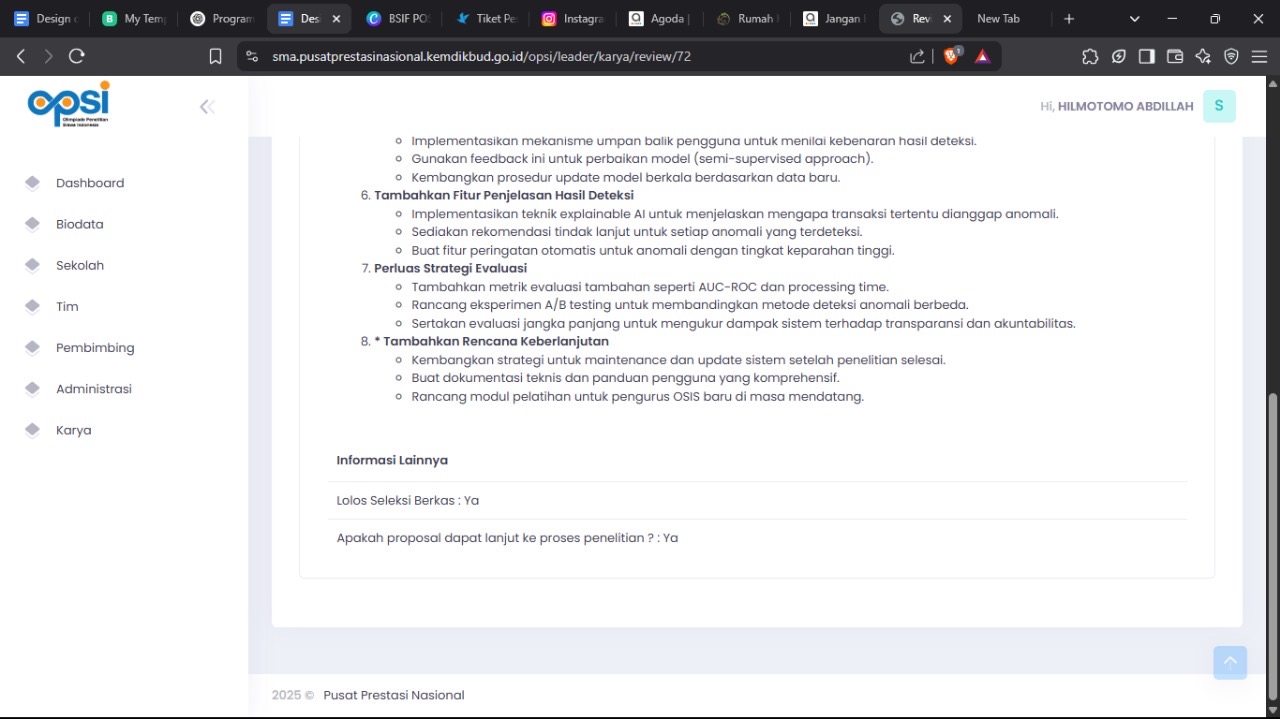Viewport: 1280px width, 719px height.
Task: Open the browser hamburger main menu
Action: pyautogui.click(x=1259, y=57)
